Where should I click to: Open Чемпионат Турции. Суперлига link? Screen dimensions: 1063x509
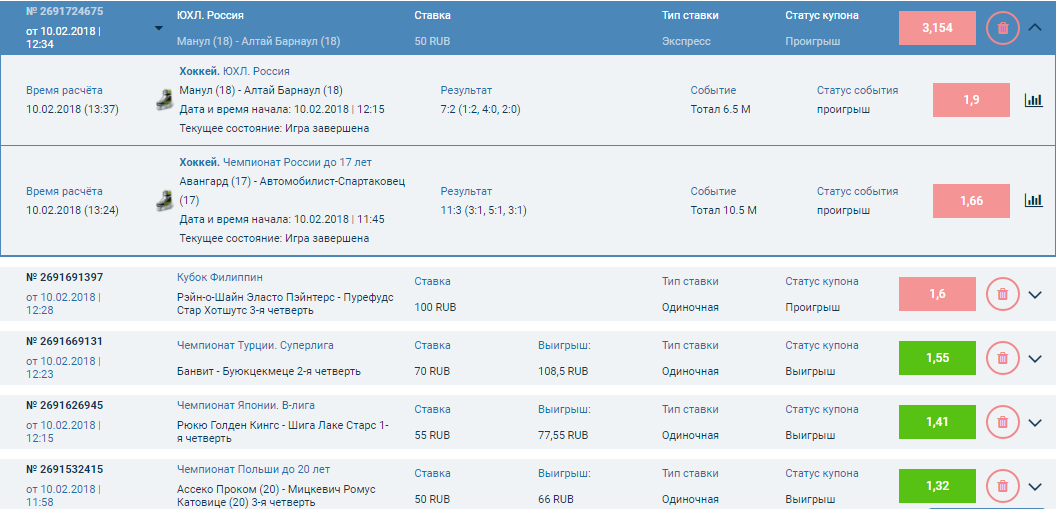[x=255, y=345]
